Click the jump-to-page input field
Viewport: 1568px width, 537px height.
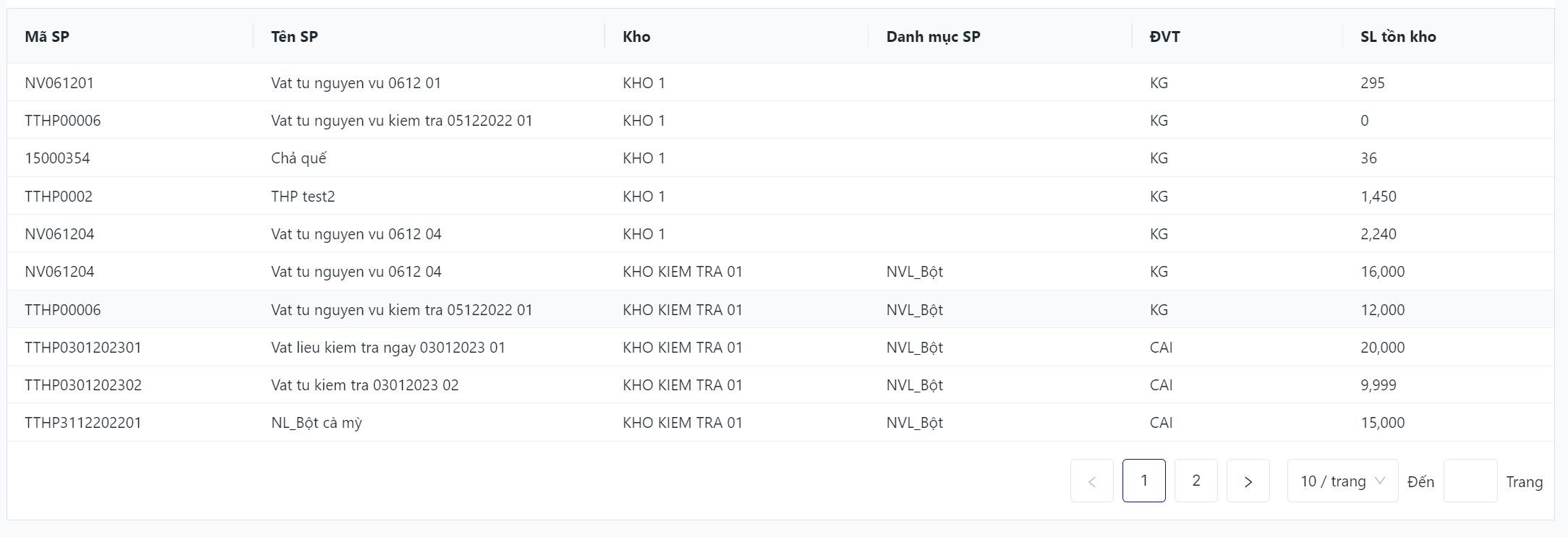click(1470, 481)
